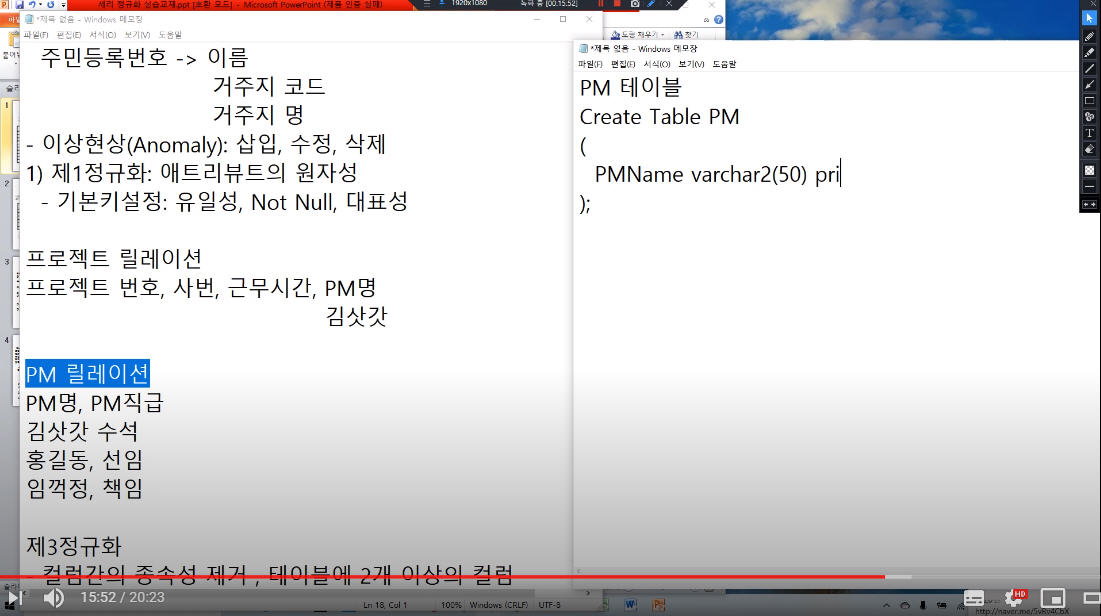1101x616 pixels.
Task: Open 편집(E) menu in right Notepad
Action: tap(623, 64)
